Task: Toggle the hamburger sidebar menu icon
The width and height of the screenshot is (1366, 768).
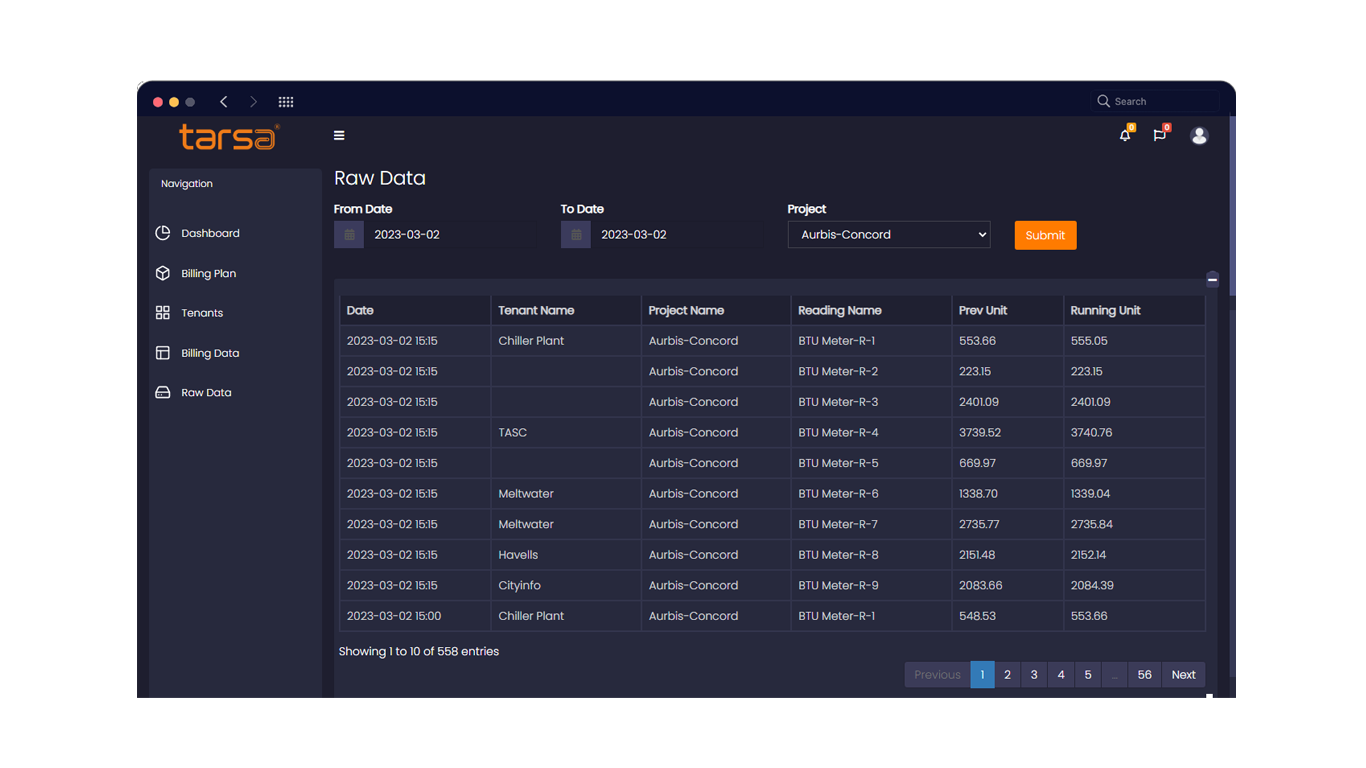Action: pos(339,136)
